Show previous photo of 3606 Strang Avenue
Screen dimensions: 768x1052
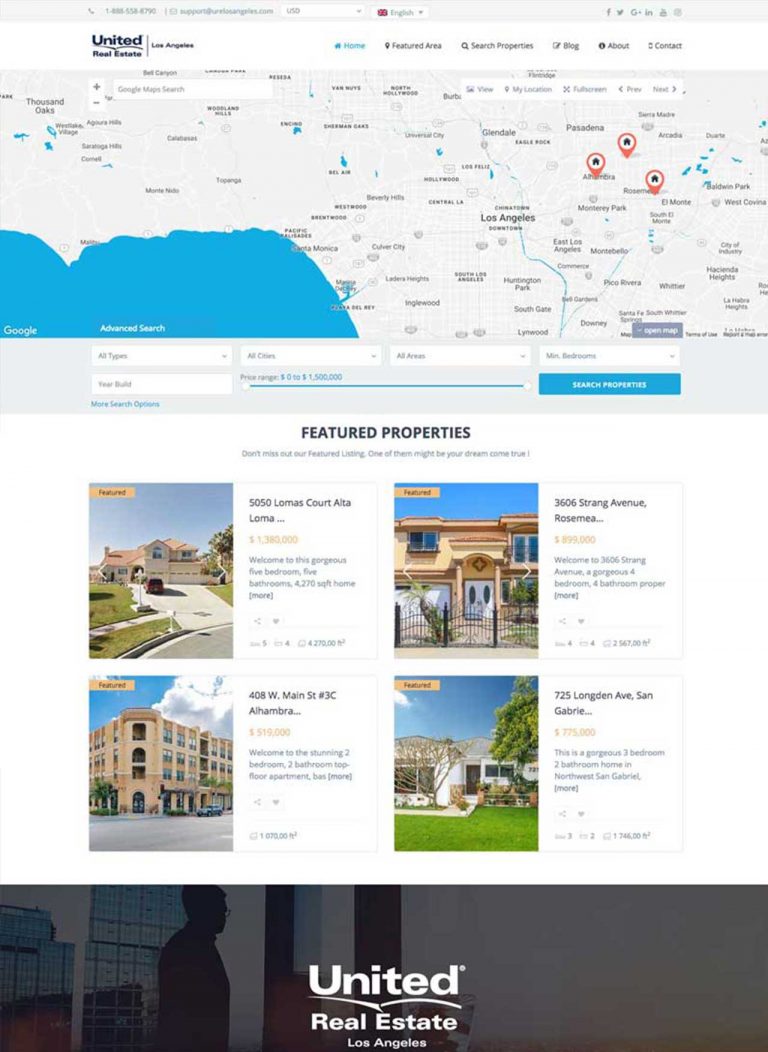tap(407, 571)
